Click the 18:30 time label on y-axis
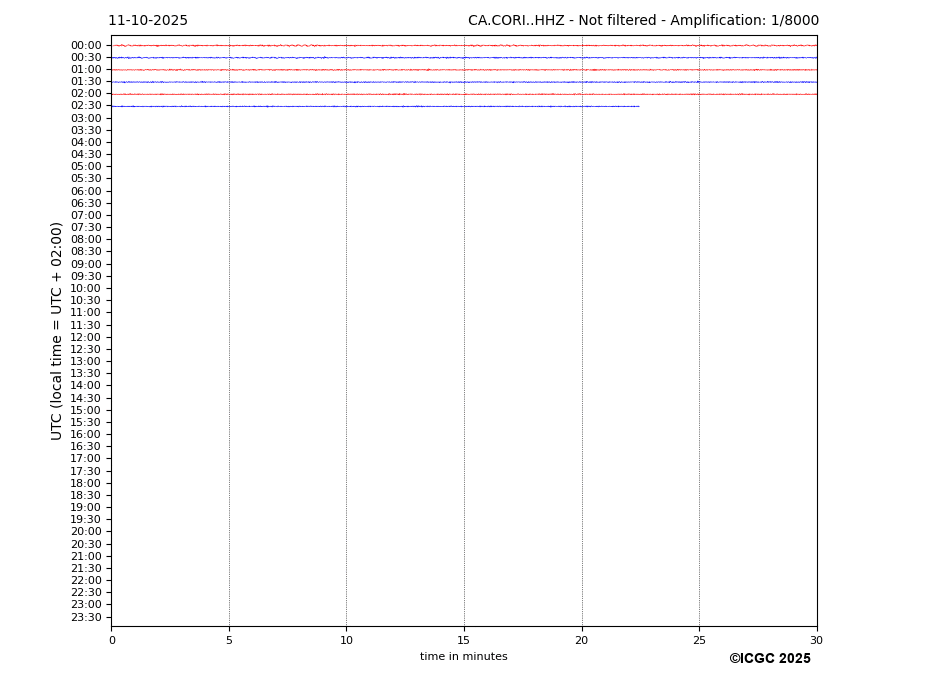The height and width of the screenshot is (696, 927). 85,495
